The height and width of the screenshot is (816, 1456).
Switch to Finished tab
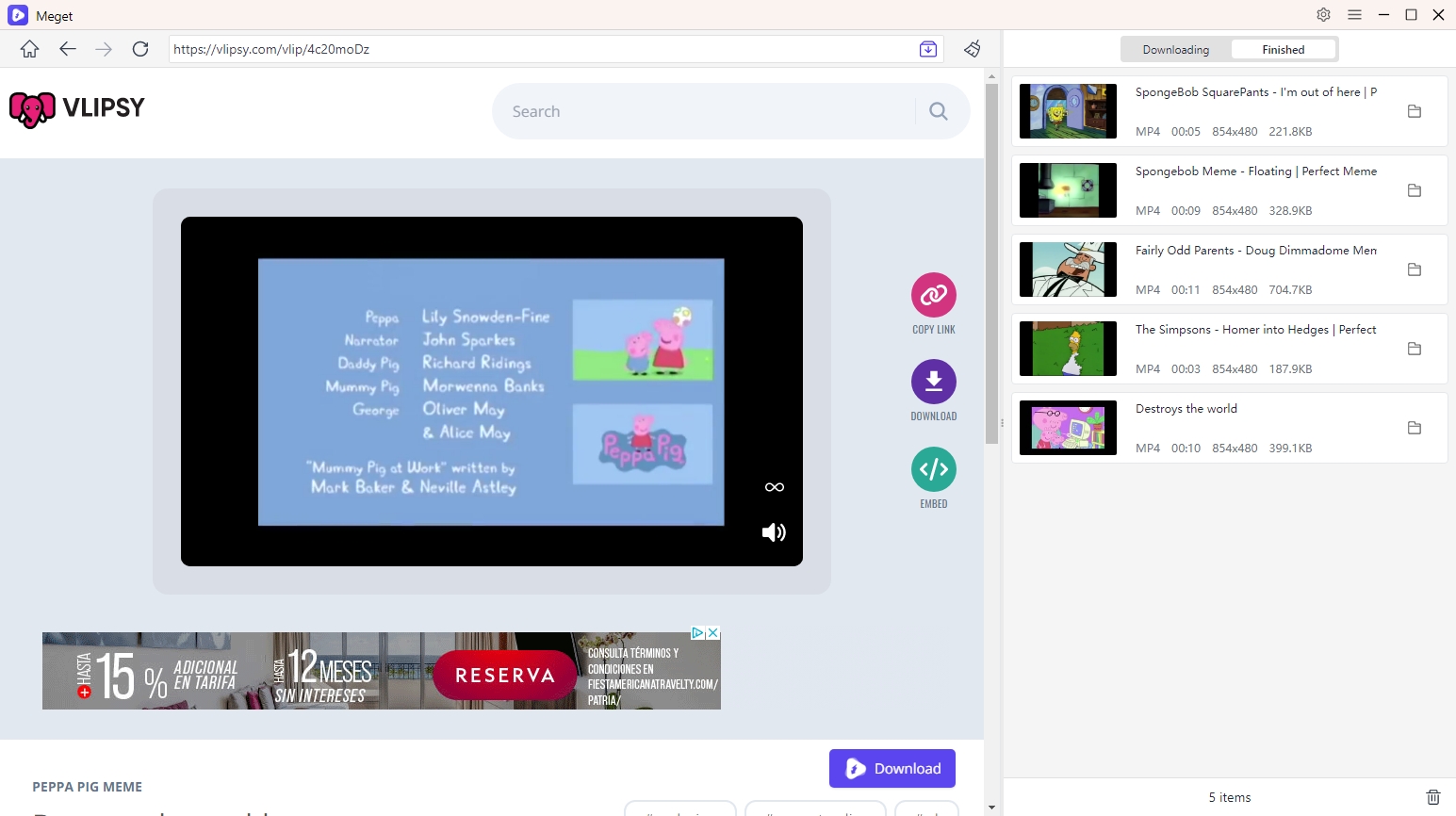[x=1284, y=50]
